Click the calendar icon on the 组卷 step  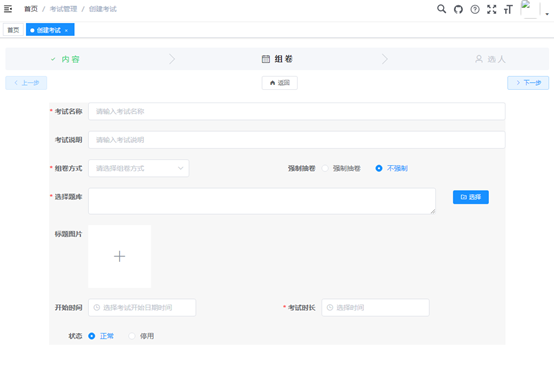click(x=266, y=59)
